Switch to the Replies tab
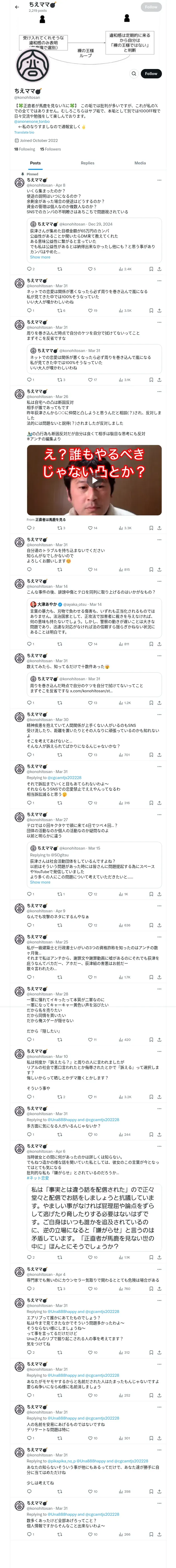 (87, 163)
